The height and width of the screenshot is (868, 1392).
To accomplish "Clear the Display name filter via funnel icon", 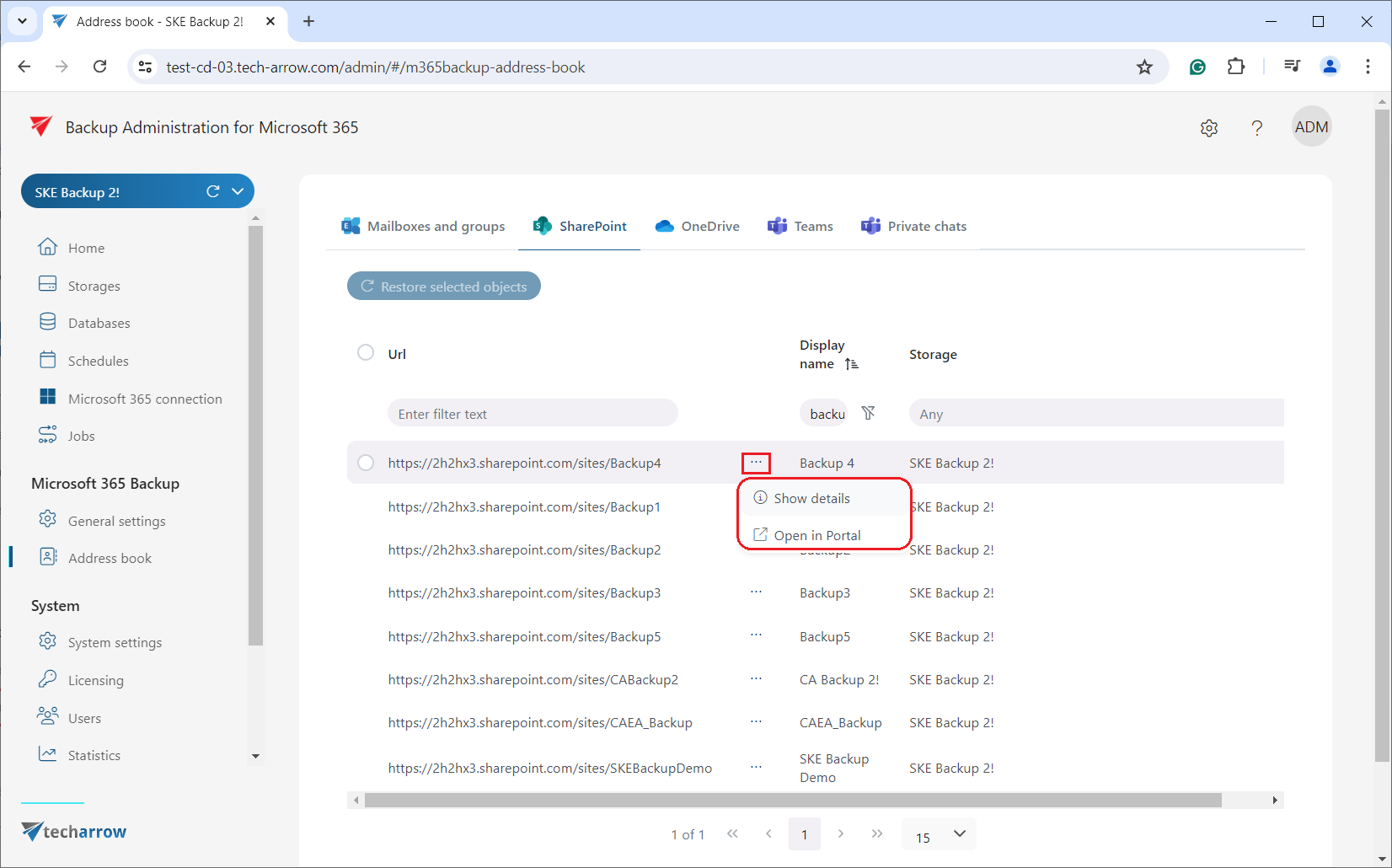I will tap(868, 413).
